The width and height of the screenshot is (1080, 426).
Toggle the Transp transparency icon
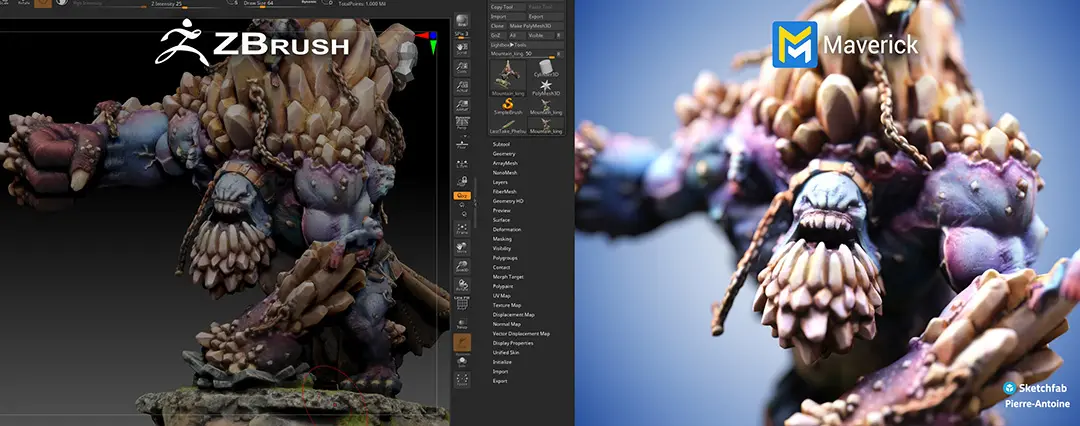462,323
